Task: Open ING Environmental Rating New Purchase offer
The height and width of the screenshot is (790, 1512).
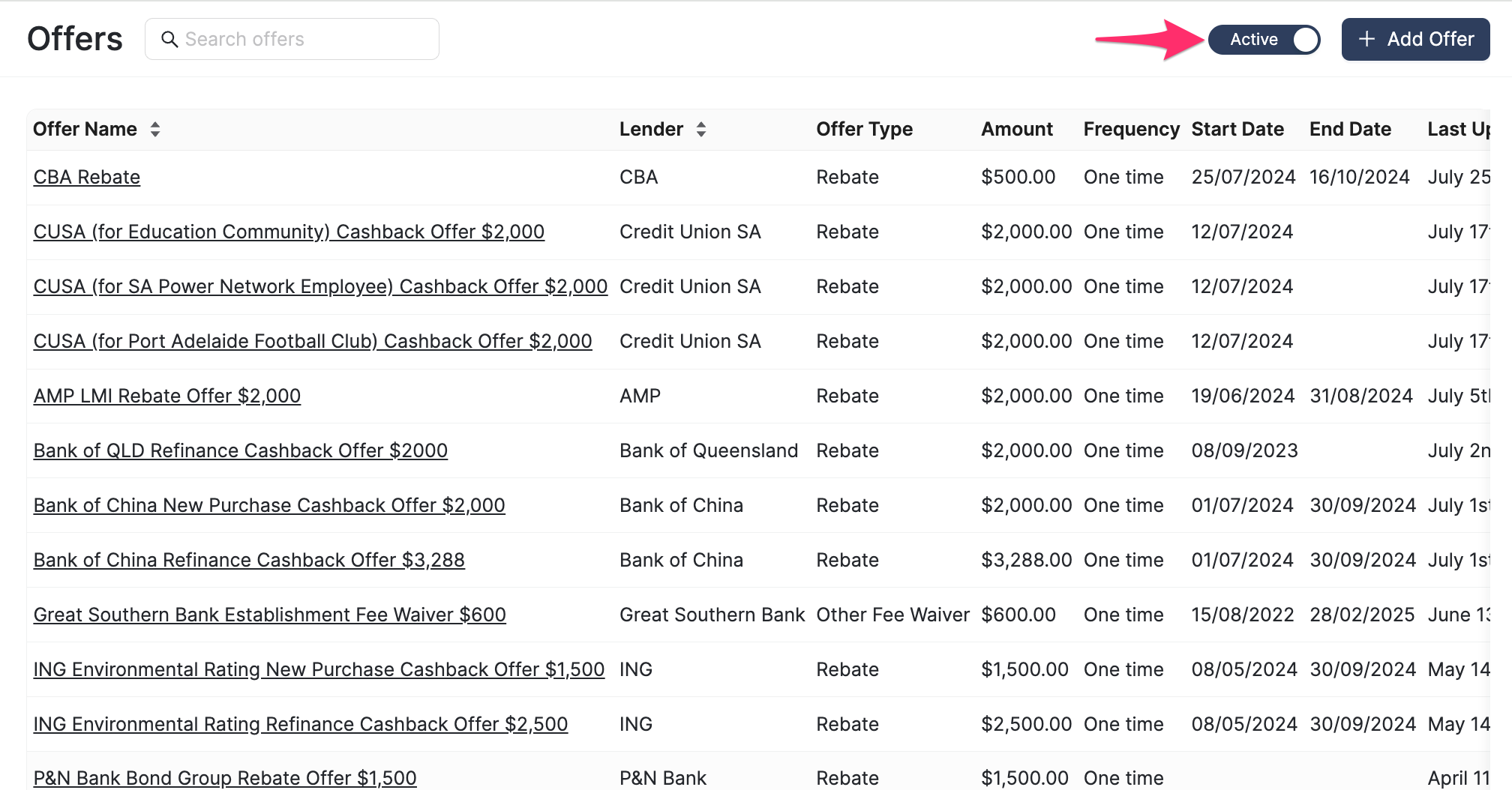Action: tap(319, 670)
